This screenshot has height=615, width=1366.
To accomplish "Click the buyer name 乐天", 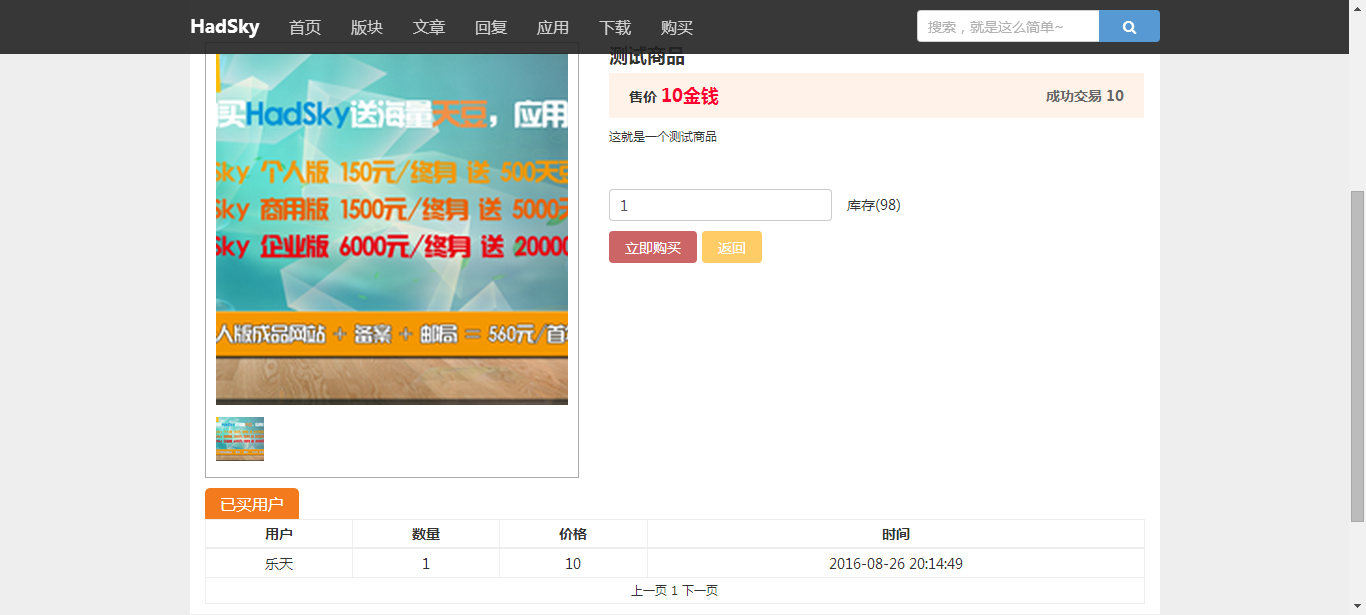I will point(279,564).
